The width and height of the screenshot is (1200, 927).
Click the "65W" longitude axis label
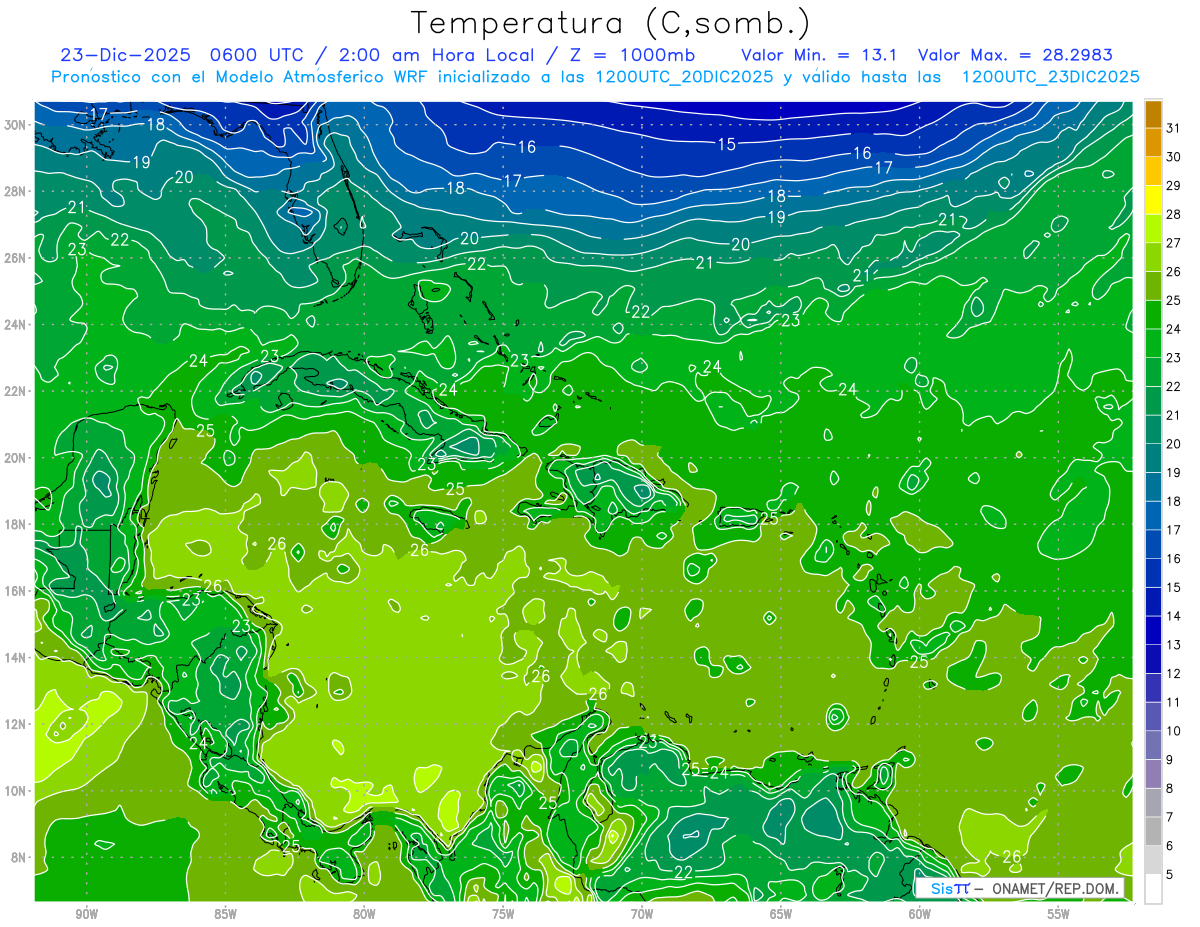781,914
